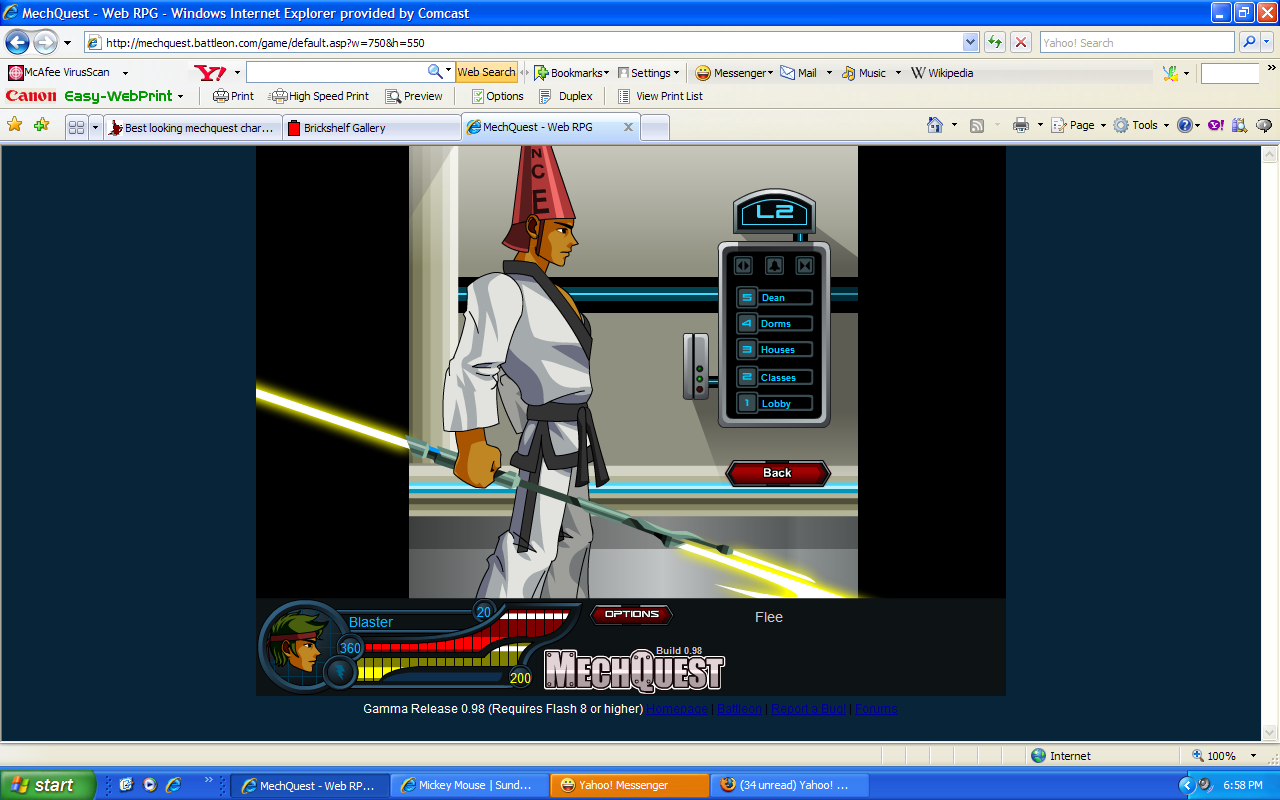Click the Flee text

pyautogui.click(x=769, y=617)
